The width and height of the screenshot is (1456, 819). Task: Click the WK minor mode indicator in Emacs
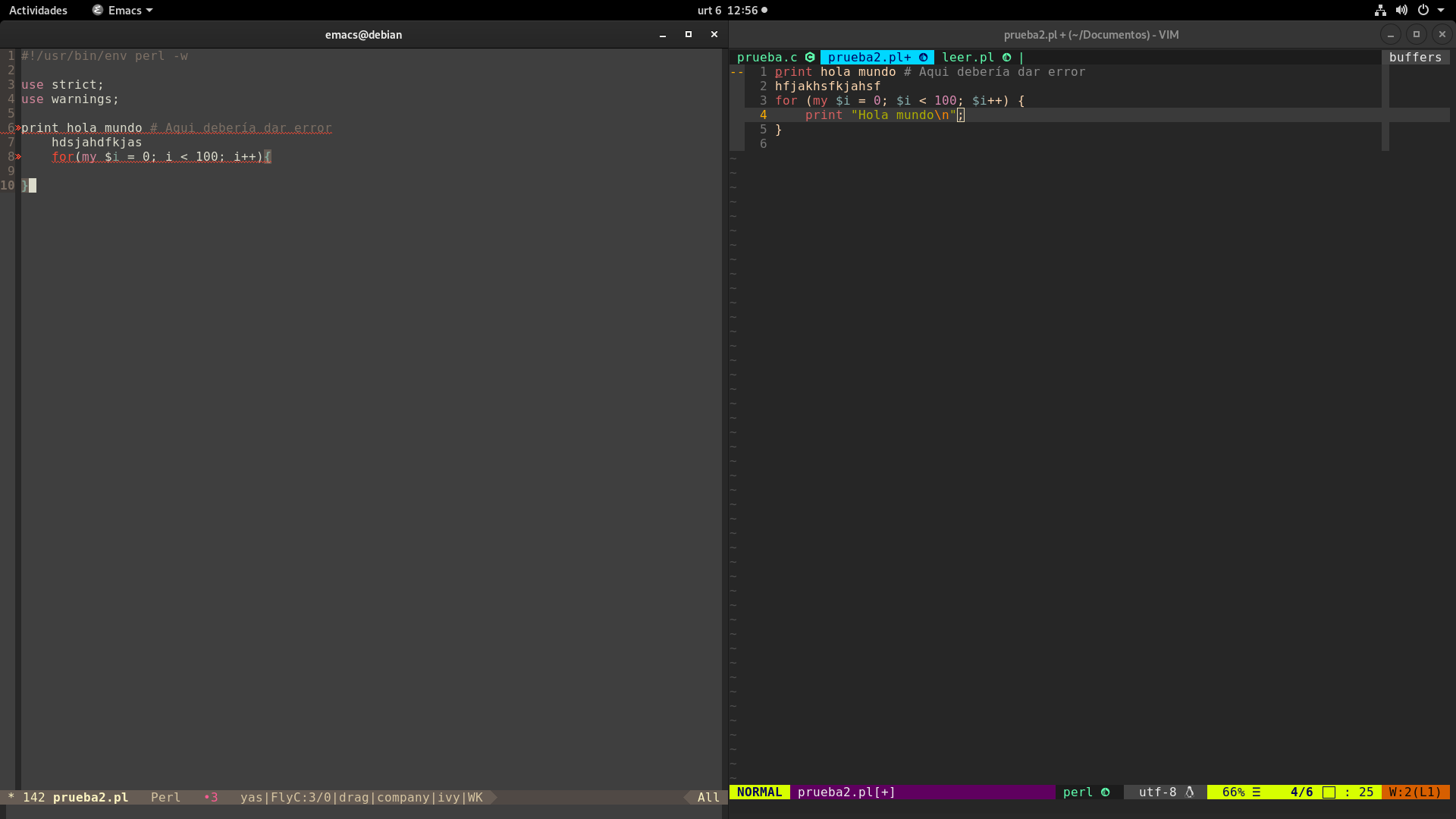(x=475, y=797)
